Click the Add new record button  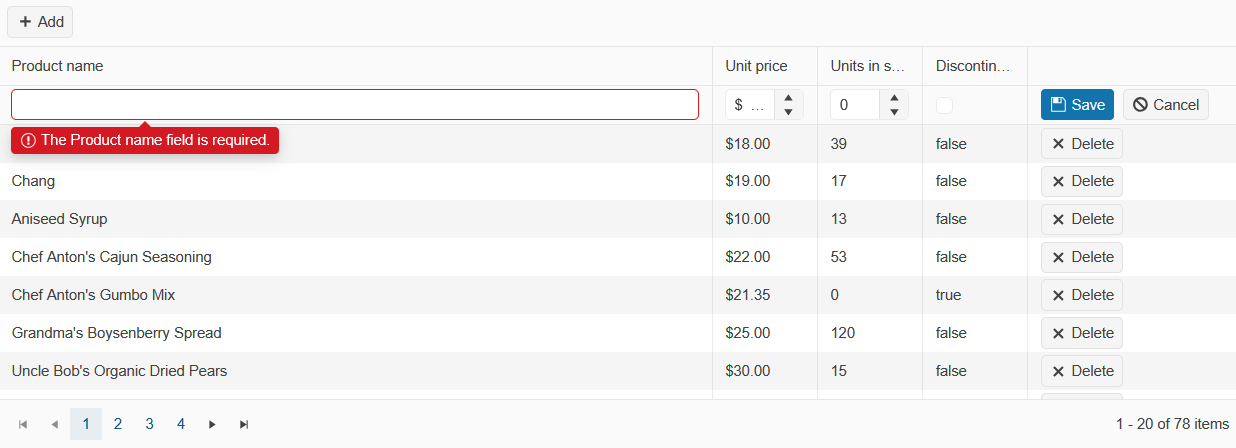(x=40, y=22)
